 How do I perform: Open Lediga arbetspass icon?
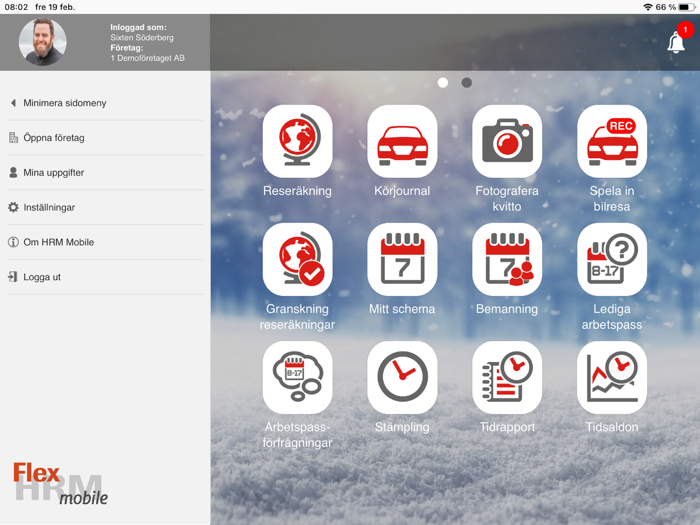[x=612, y=259]
